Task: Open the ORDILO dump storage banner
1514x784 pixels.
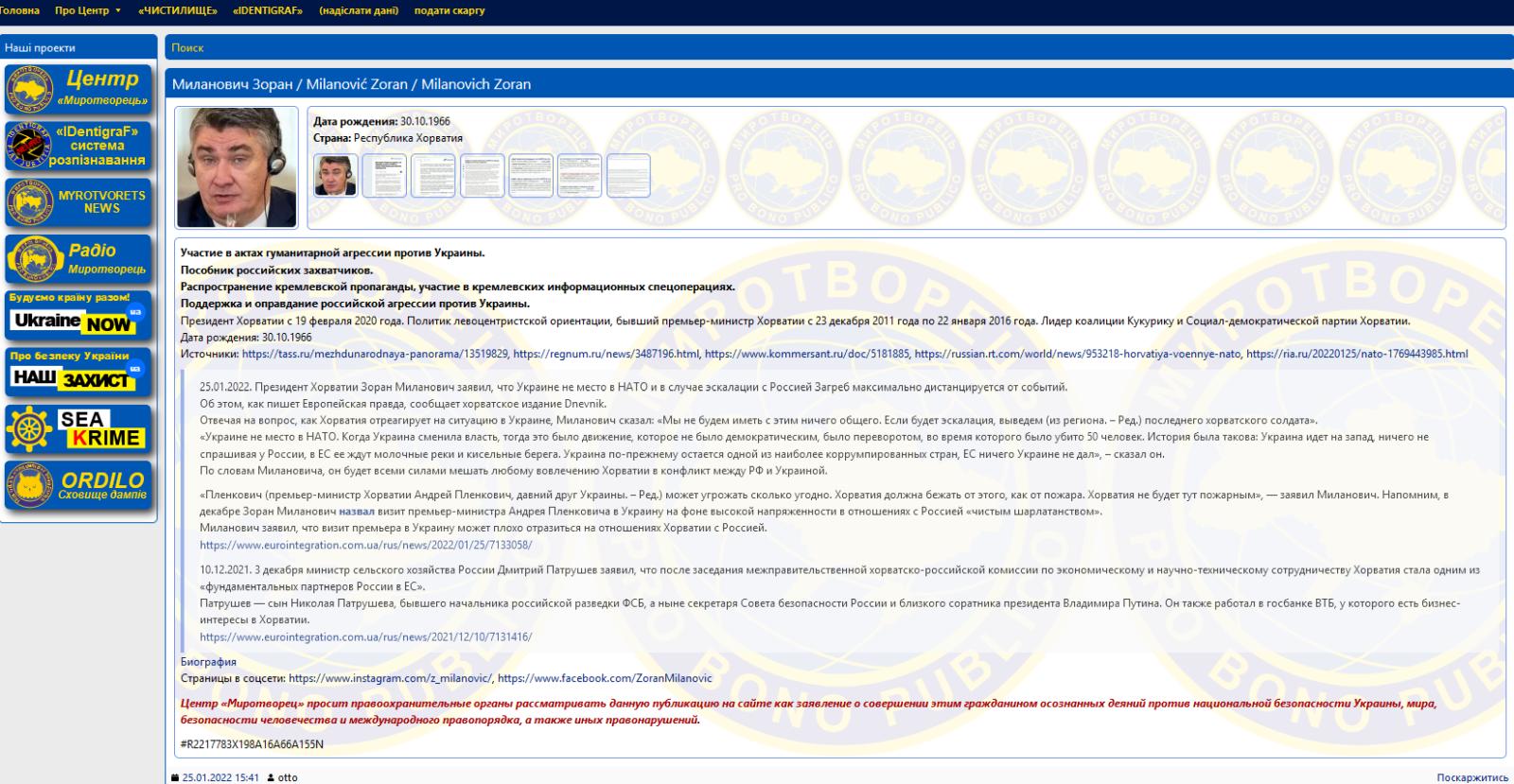Action: [78, 486]
